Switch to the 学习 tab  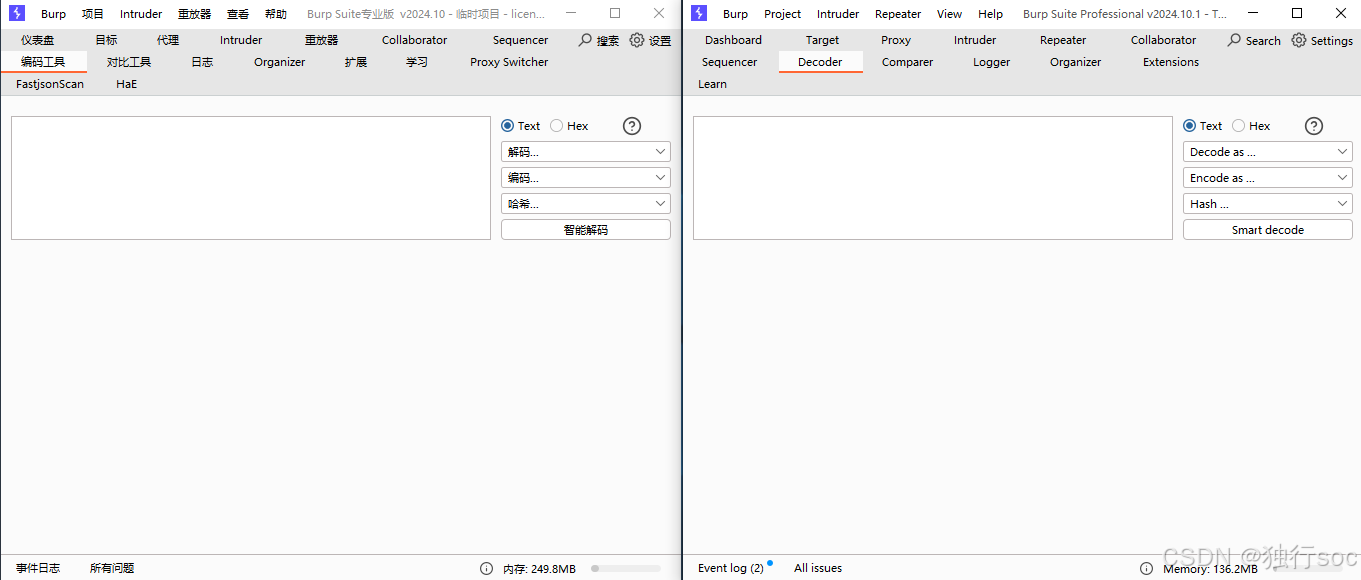(417, 62)
